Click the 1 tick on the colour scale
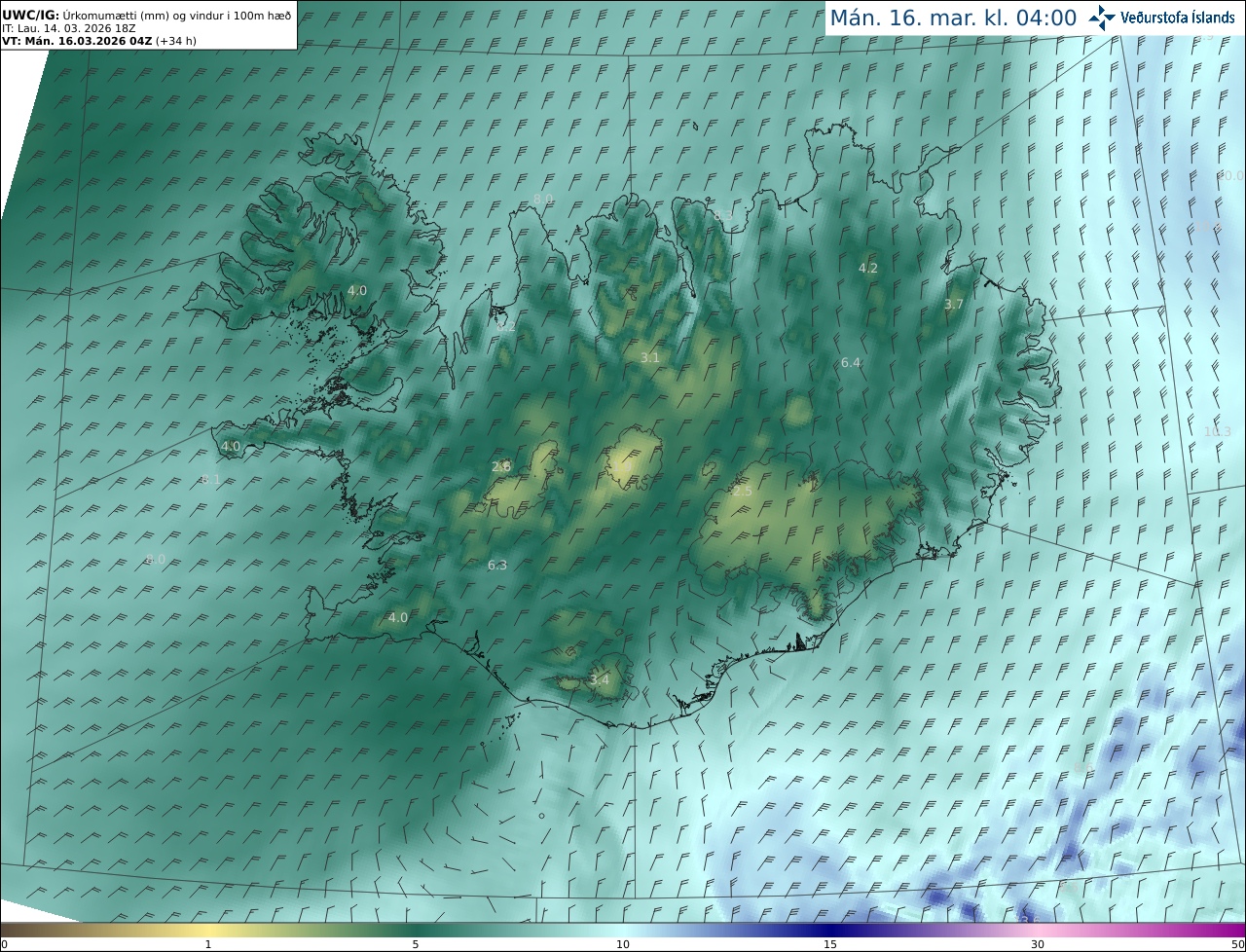 click(x=208, y=944)
